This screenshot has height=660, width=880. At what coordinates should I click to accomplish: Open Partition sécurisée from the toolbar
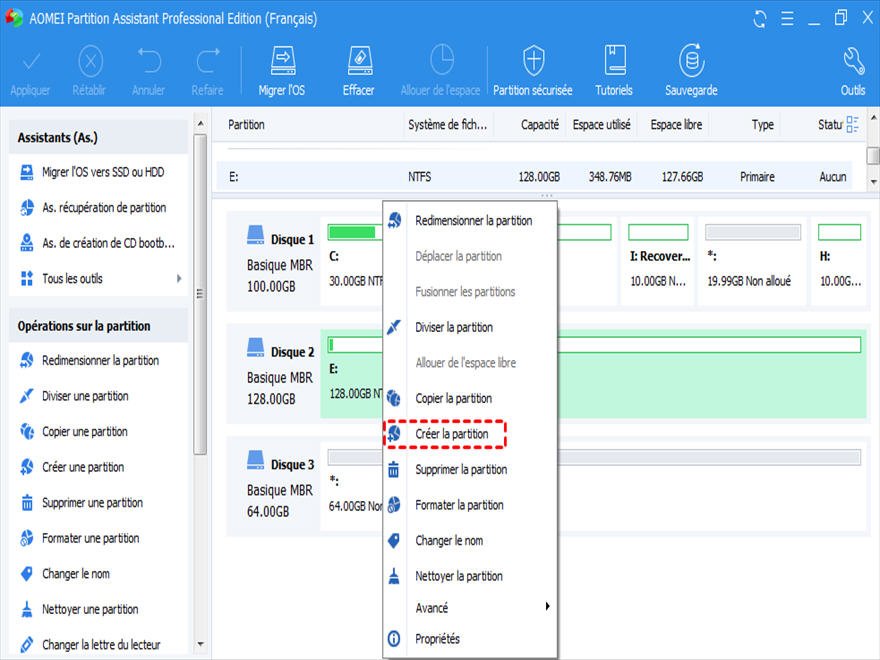pos(533,71)
